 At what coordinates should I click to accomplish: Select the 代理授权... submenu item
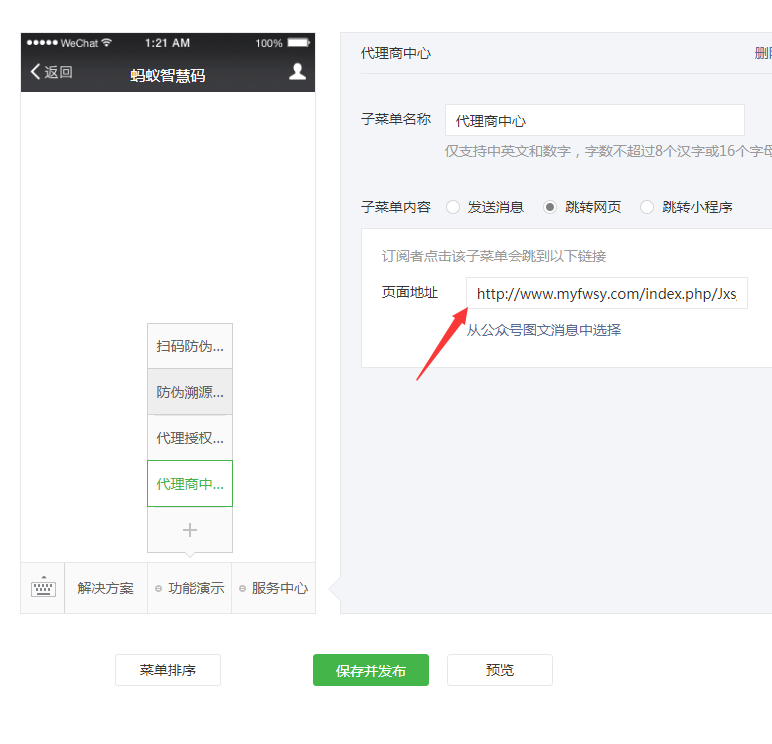[190, 438]
